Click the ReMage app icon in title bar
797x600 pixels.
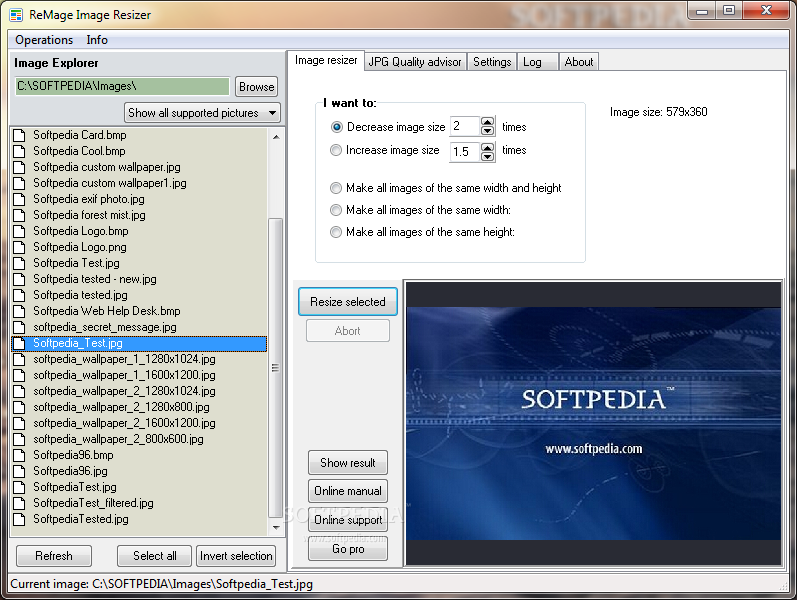pyautogui.click(x=16, y=15)
